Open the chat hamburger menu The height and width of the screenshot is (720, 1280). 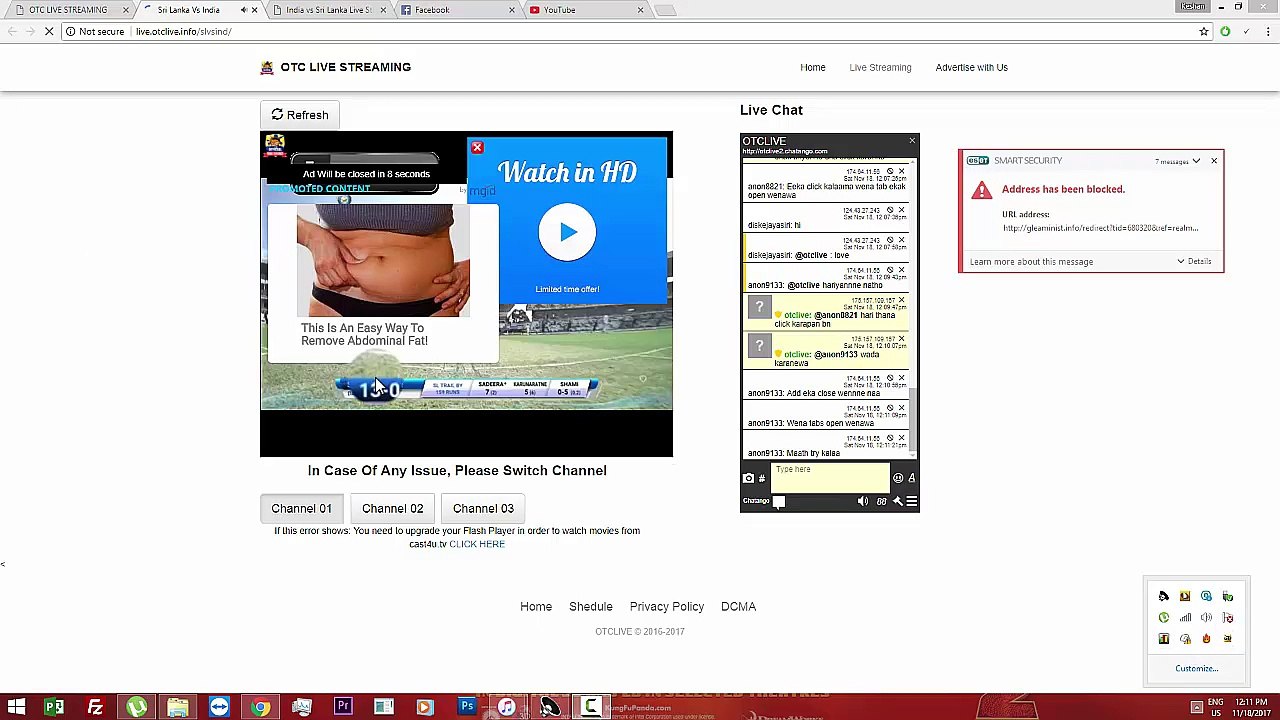pos(911,501)
